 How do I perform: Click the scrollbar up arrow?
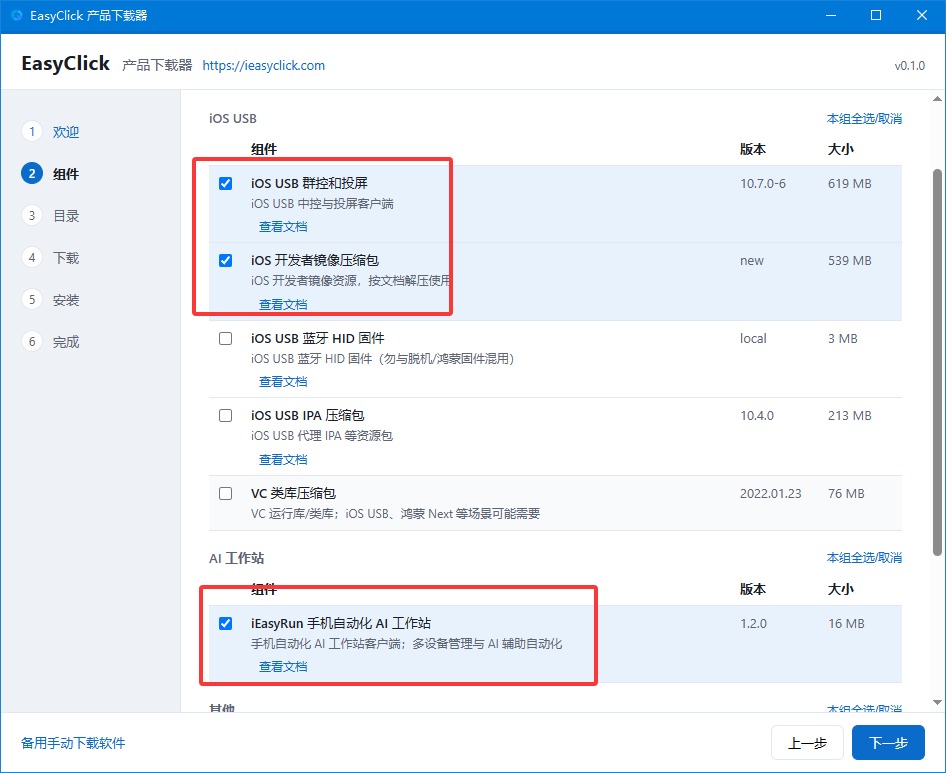(937, 99)
